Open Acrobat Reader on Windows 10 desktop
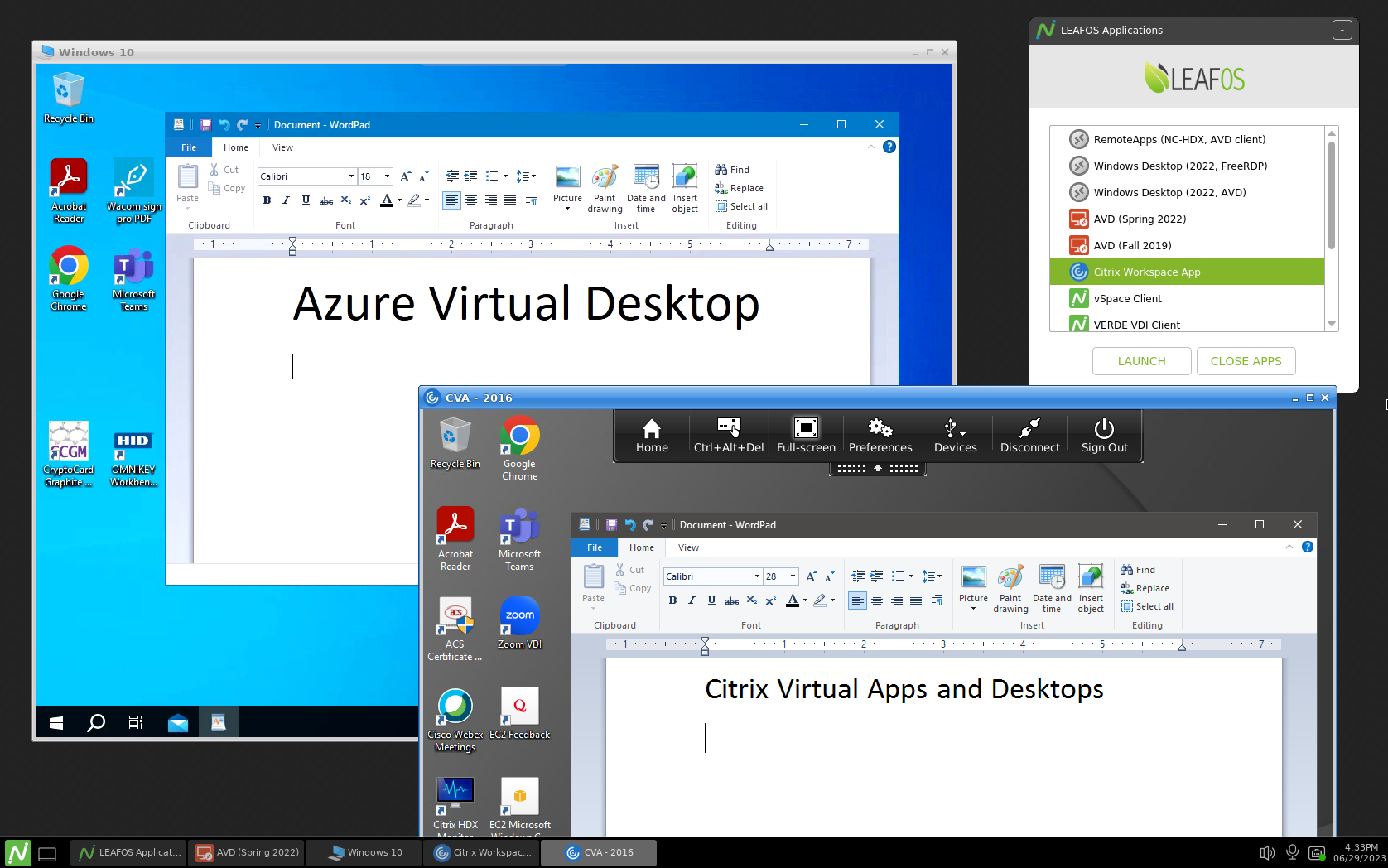Screen dimensions: 1388x868 point(69,191)
